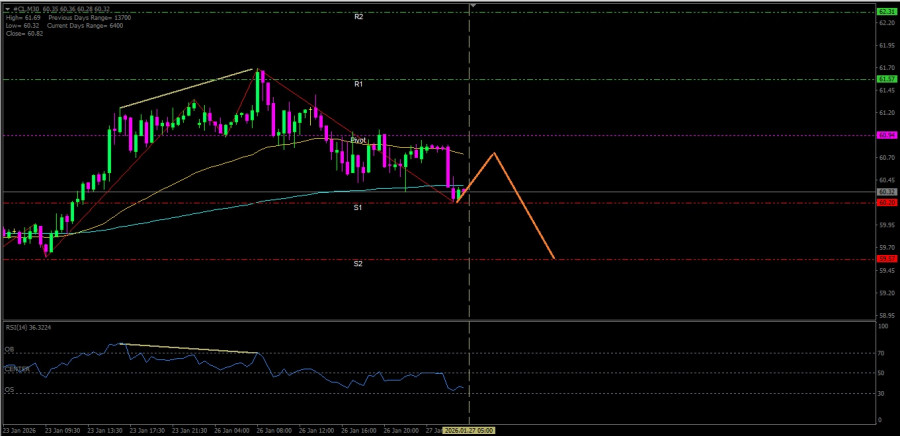This screenshot has height=436, width=900.
Task: Click the red 59.57 price tag
Action: pyautogui.click(x=885, y=259)
